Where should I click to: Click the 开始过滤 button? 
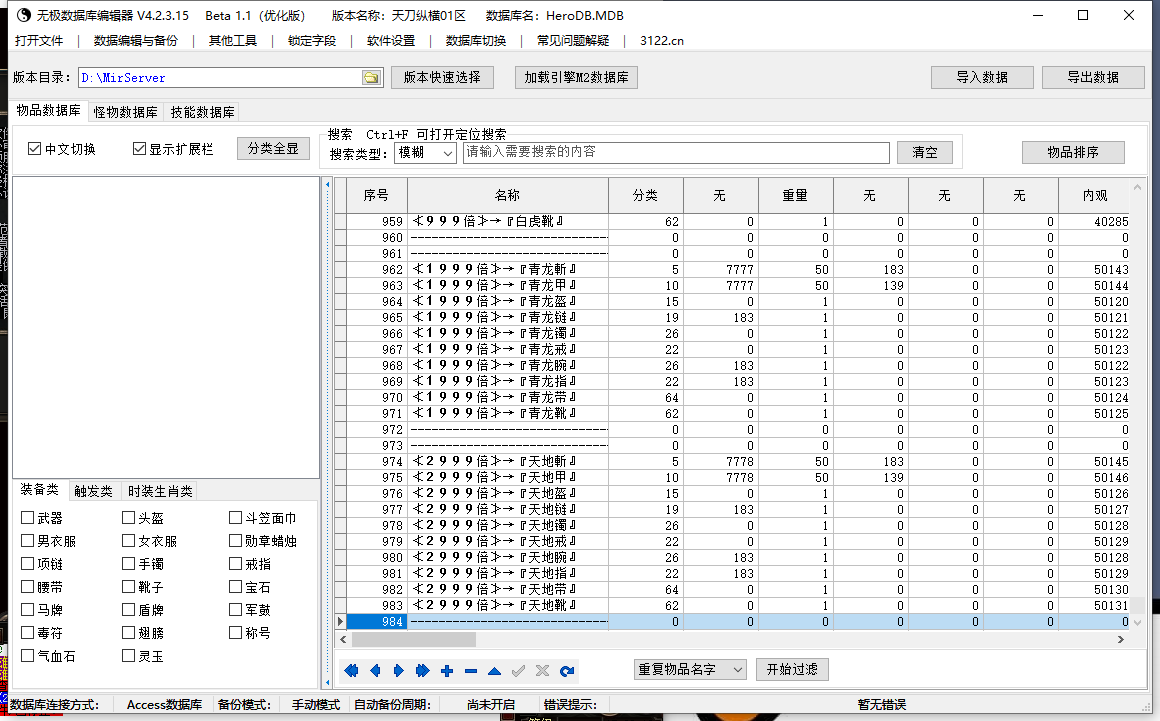point(792,669)
